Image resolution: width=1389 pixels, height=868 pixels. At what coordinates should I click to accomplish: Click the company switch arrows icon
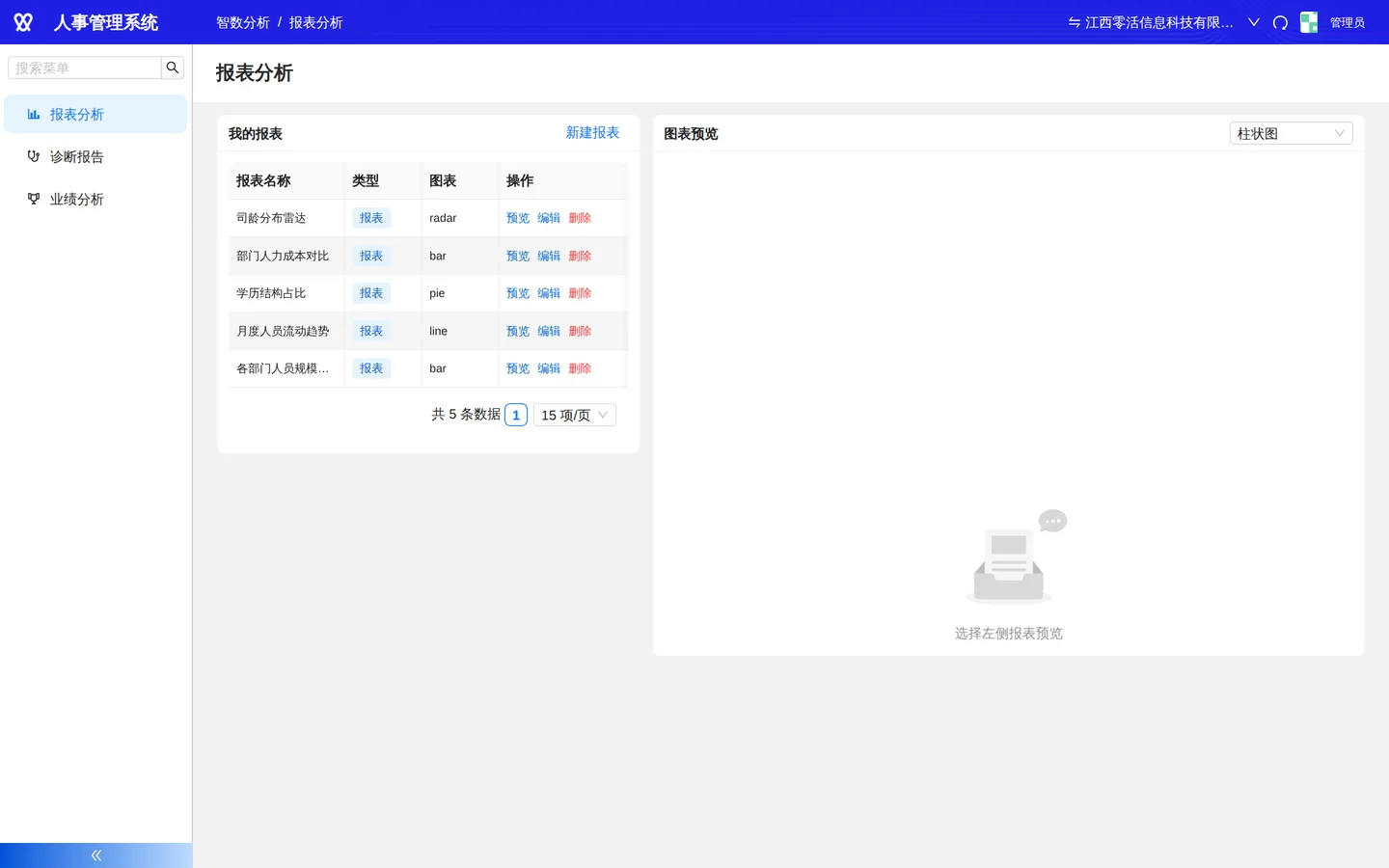(1074, 22)
